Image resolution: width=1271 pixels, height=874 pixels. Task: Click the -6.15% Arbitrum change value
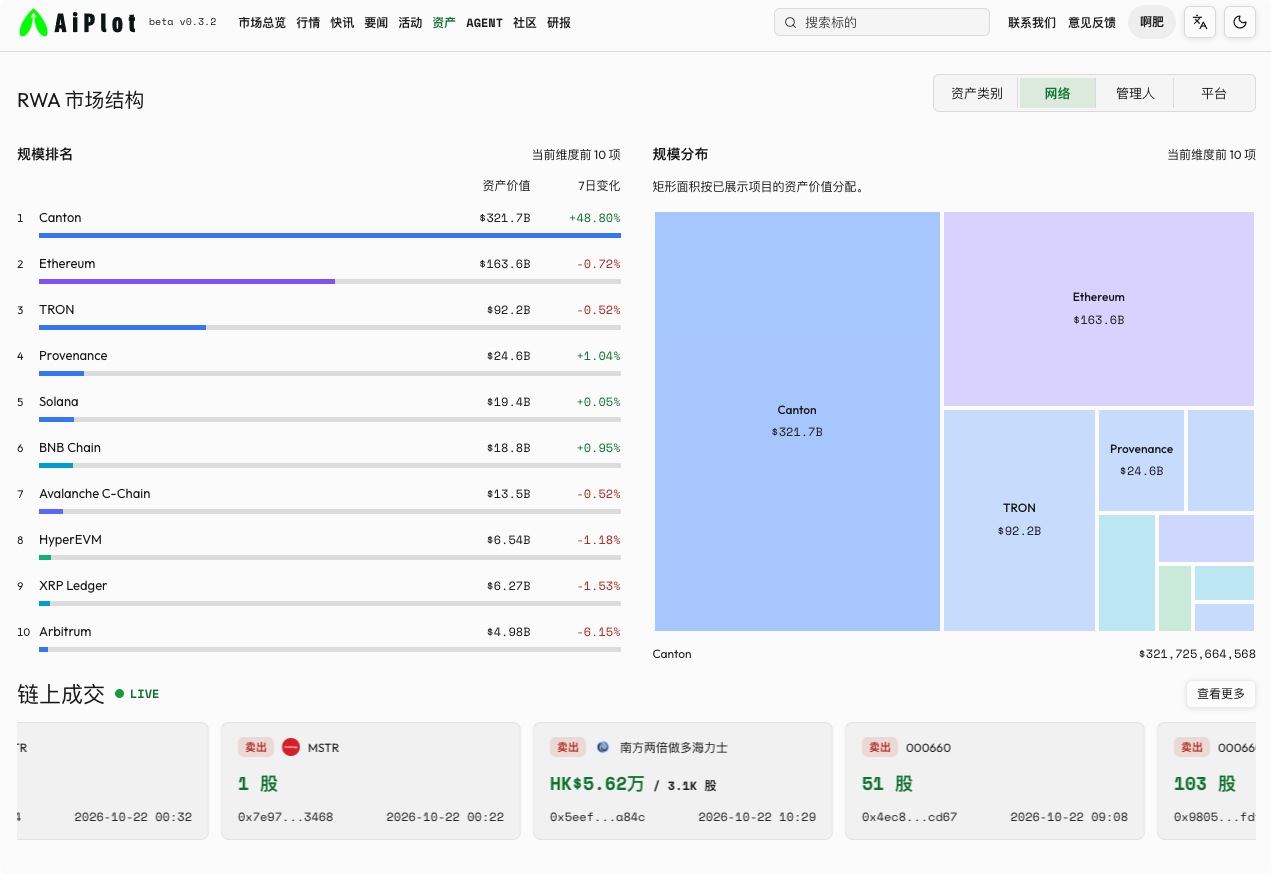coord(598,632)
